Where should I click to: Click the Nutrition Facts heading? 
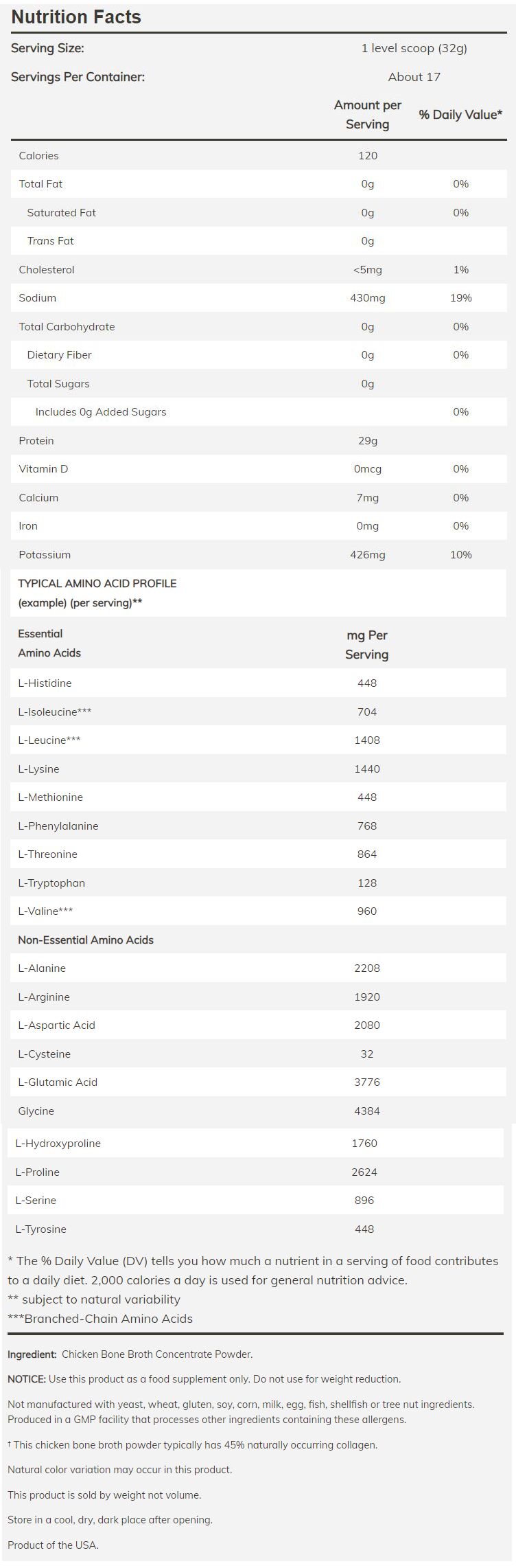[76, 17]
